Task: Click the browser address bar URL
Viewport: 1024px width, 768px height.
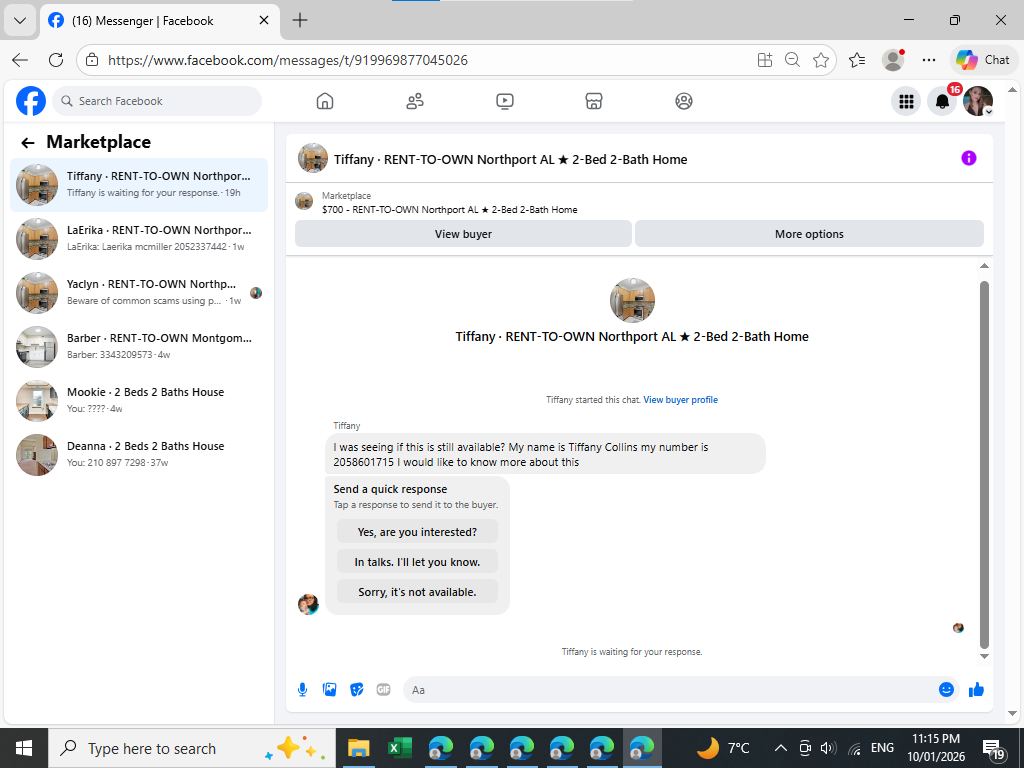Action: click(x=288, y=60)
